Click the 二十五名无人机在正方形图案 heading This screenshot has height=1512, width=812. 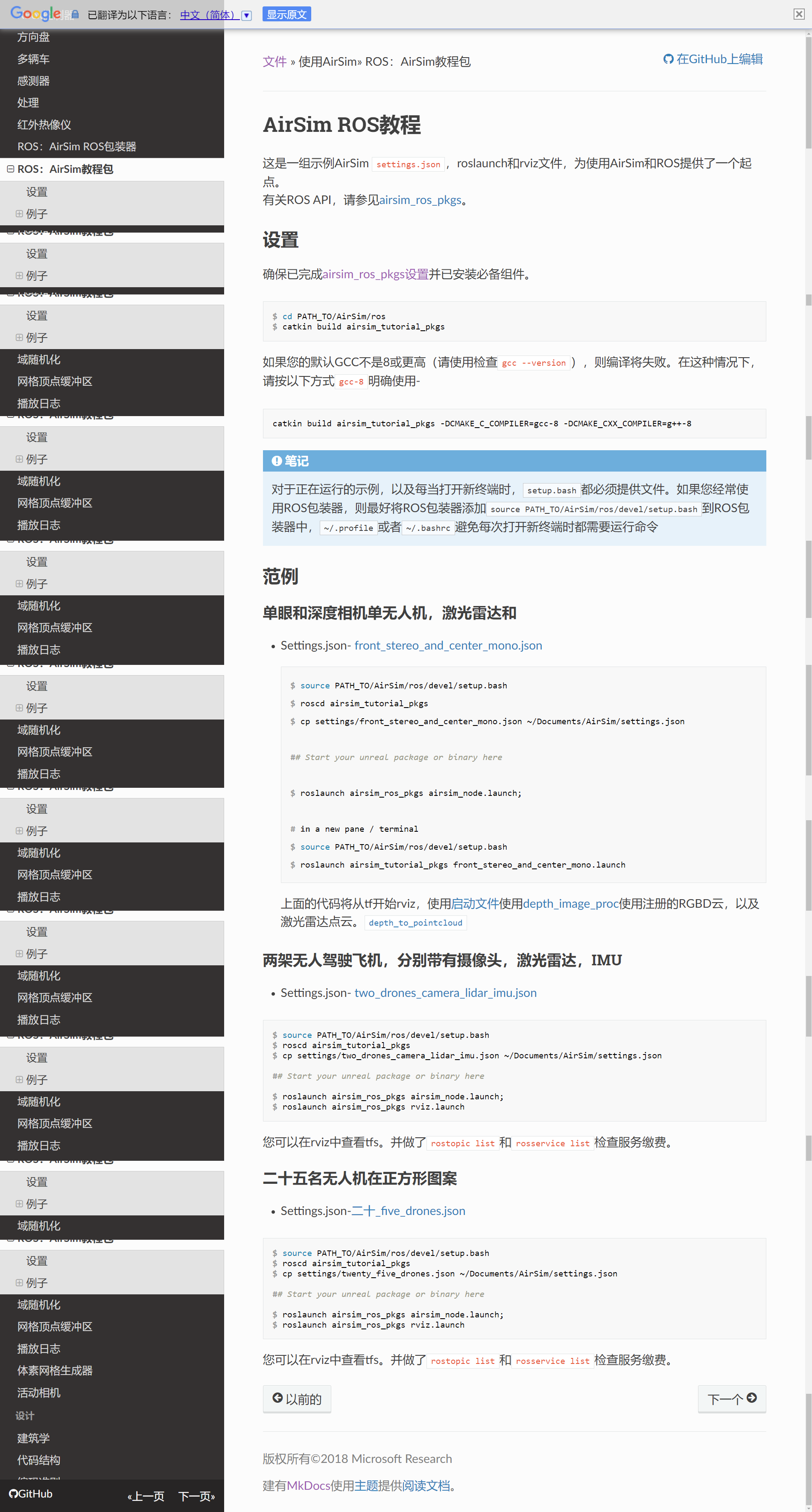coord(359,1179)
